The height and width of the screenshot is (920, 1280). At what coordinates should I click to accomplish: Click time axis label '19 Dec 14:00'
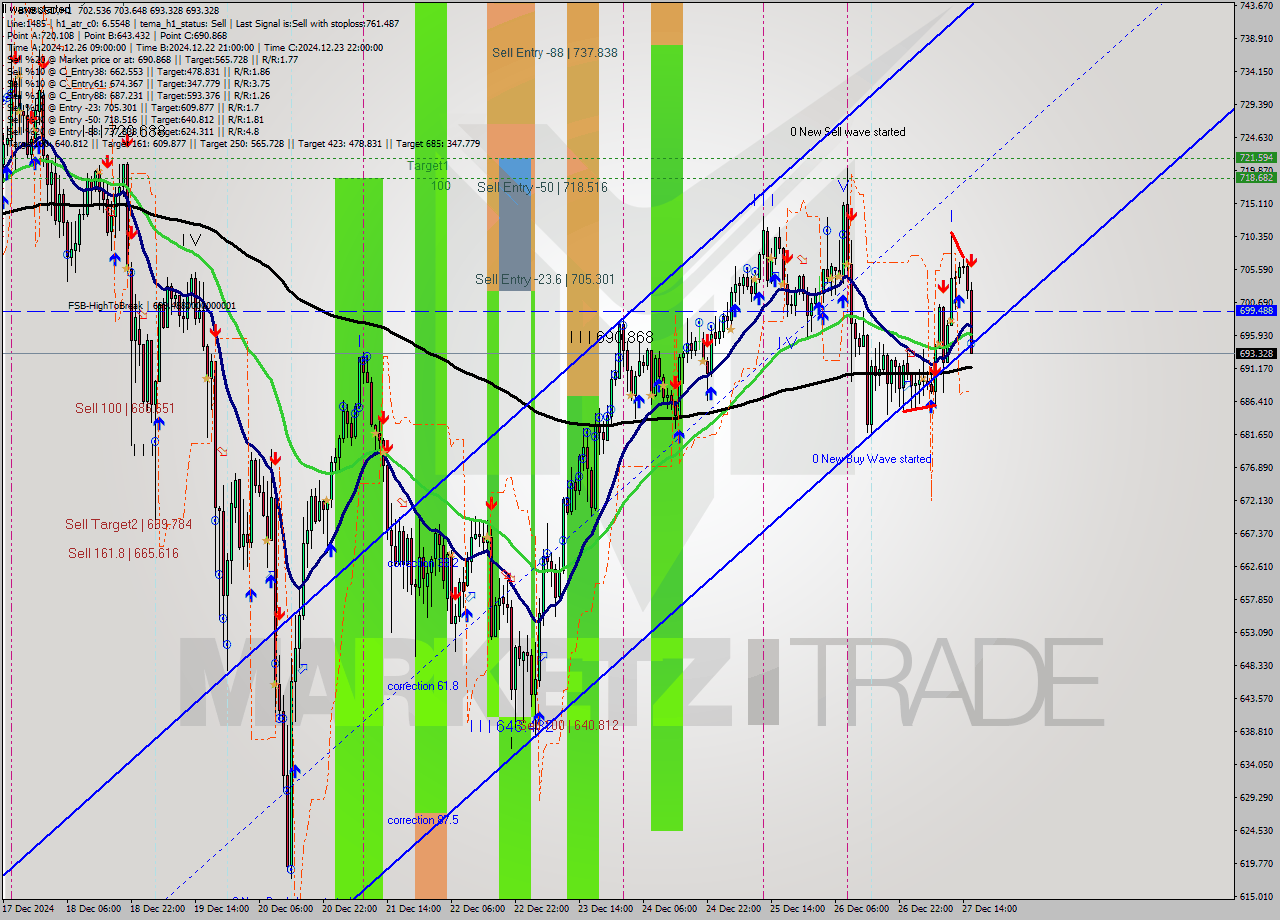[221, 909]
